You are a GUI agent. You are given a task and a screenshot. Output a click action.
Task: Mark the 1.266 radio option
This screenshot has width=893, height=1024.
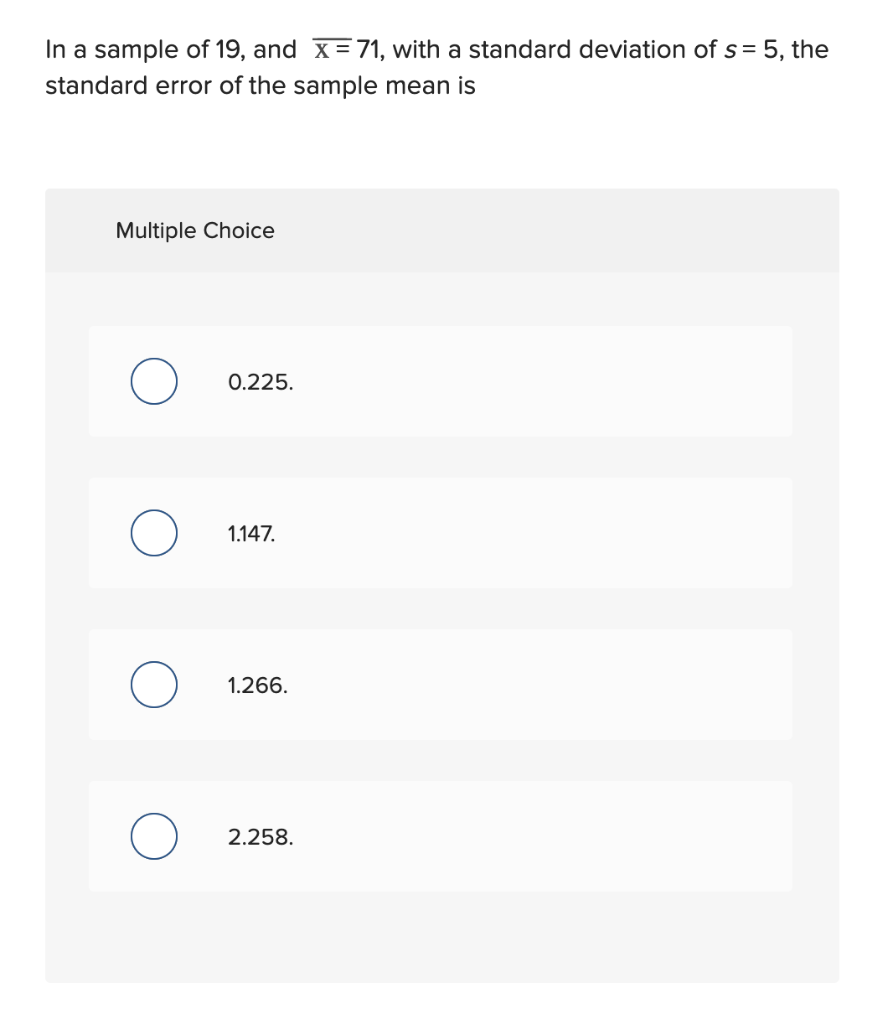[x=154, y=684]
